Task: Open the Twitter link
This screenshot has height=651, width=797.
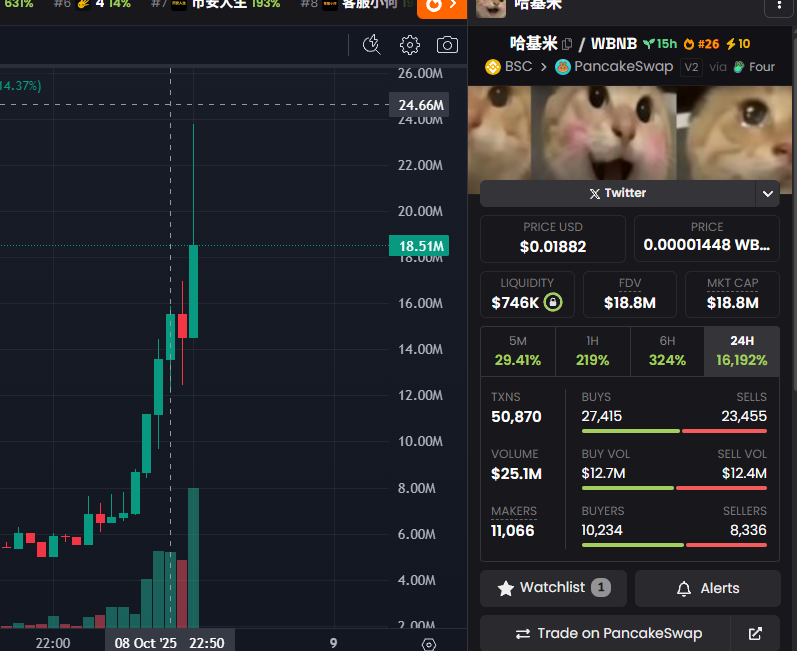Action: point(618,193)
